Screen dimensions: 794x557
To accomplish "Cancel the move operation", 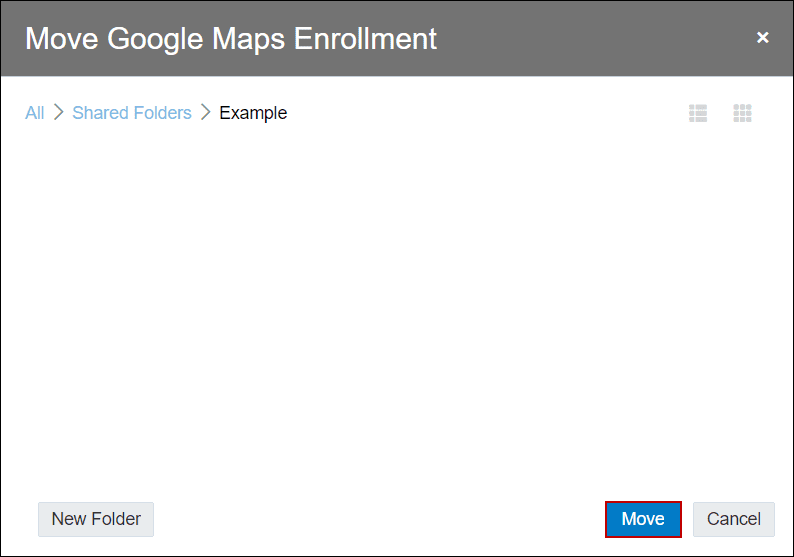I will tap(734, 519).
